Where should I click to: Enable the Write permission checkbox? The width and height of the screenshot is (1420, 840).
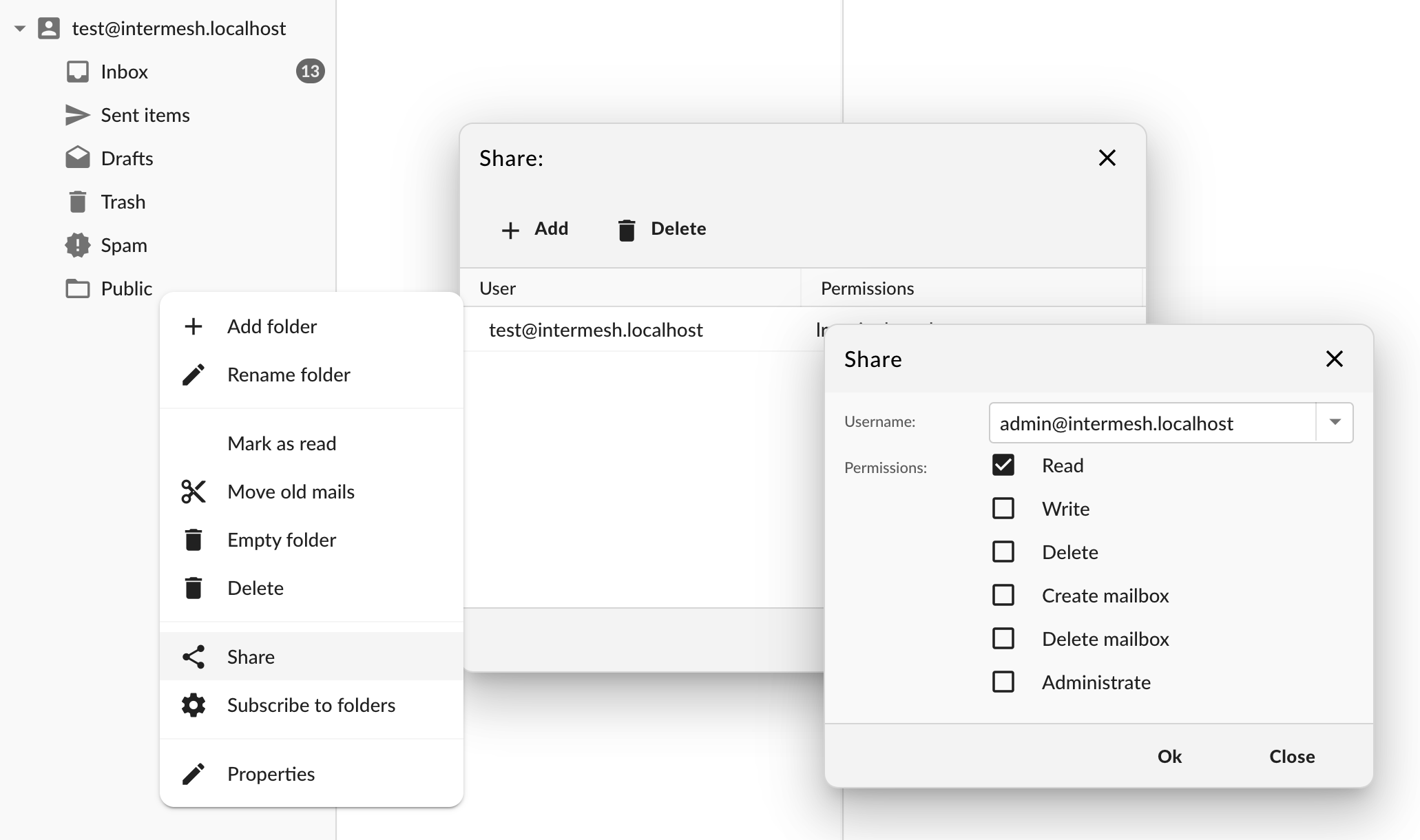(x=1003, y=509)
